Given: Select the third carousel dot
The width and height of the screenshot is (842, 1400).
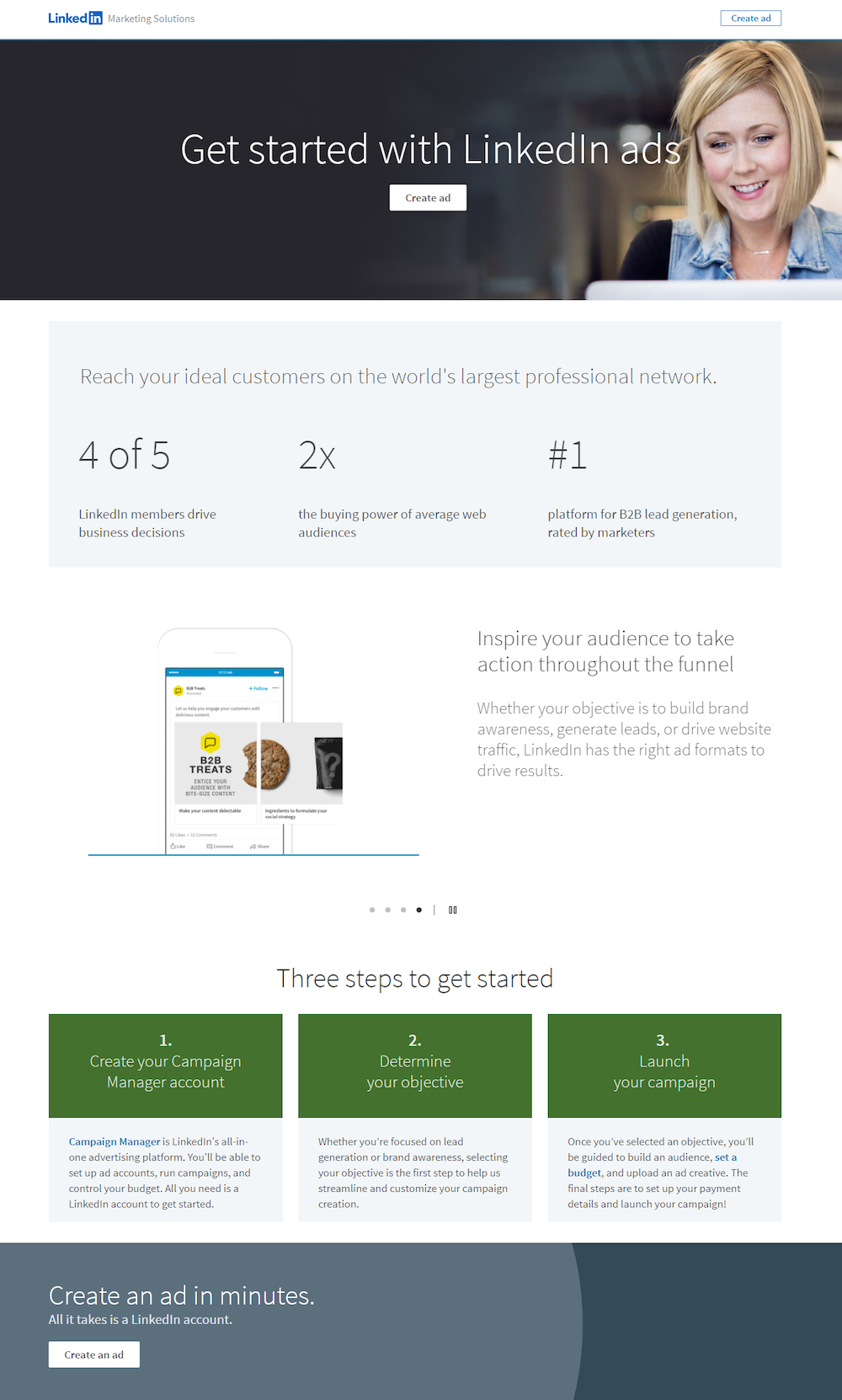Looking at the screenshot, I should (403, 910).
